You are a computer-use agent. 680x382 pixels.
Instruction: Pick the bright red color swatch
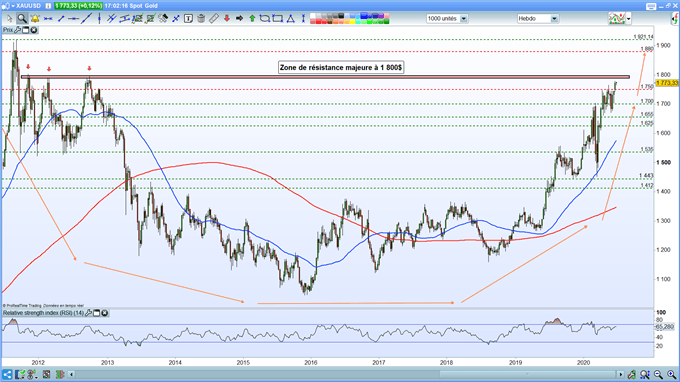pos(318,21)
